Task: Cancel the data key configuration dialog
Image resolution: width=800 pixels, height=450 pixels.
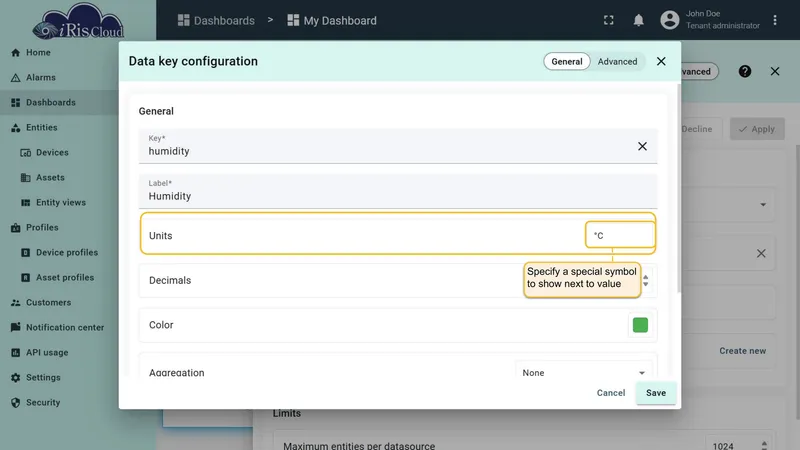Action: tap(611, 393)
